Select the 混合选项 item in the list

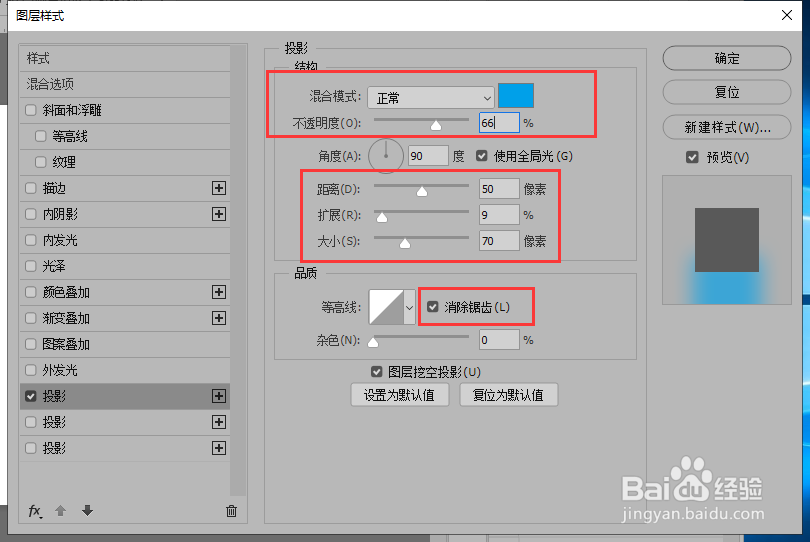(x=125, y=84)
